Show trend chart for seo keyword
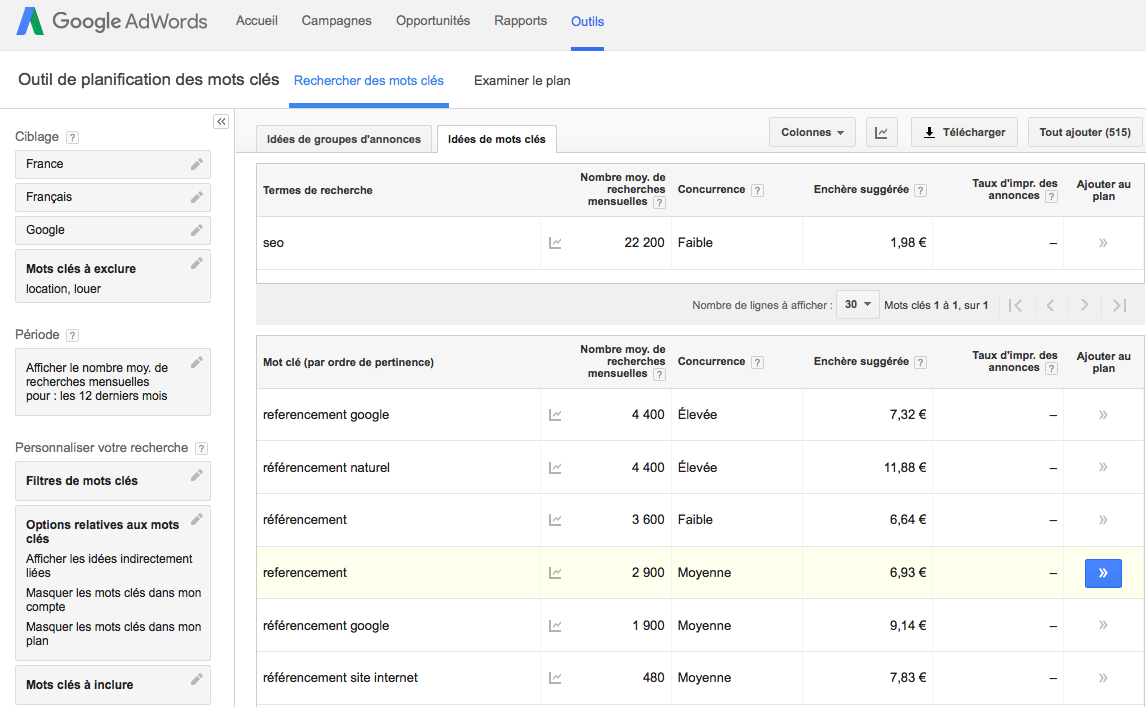 [555, 243]
